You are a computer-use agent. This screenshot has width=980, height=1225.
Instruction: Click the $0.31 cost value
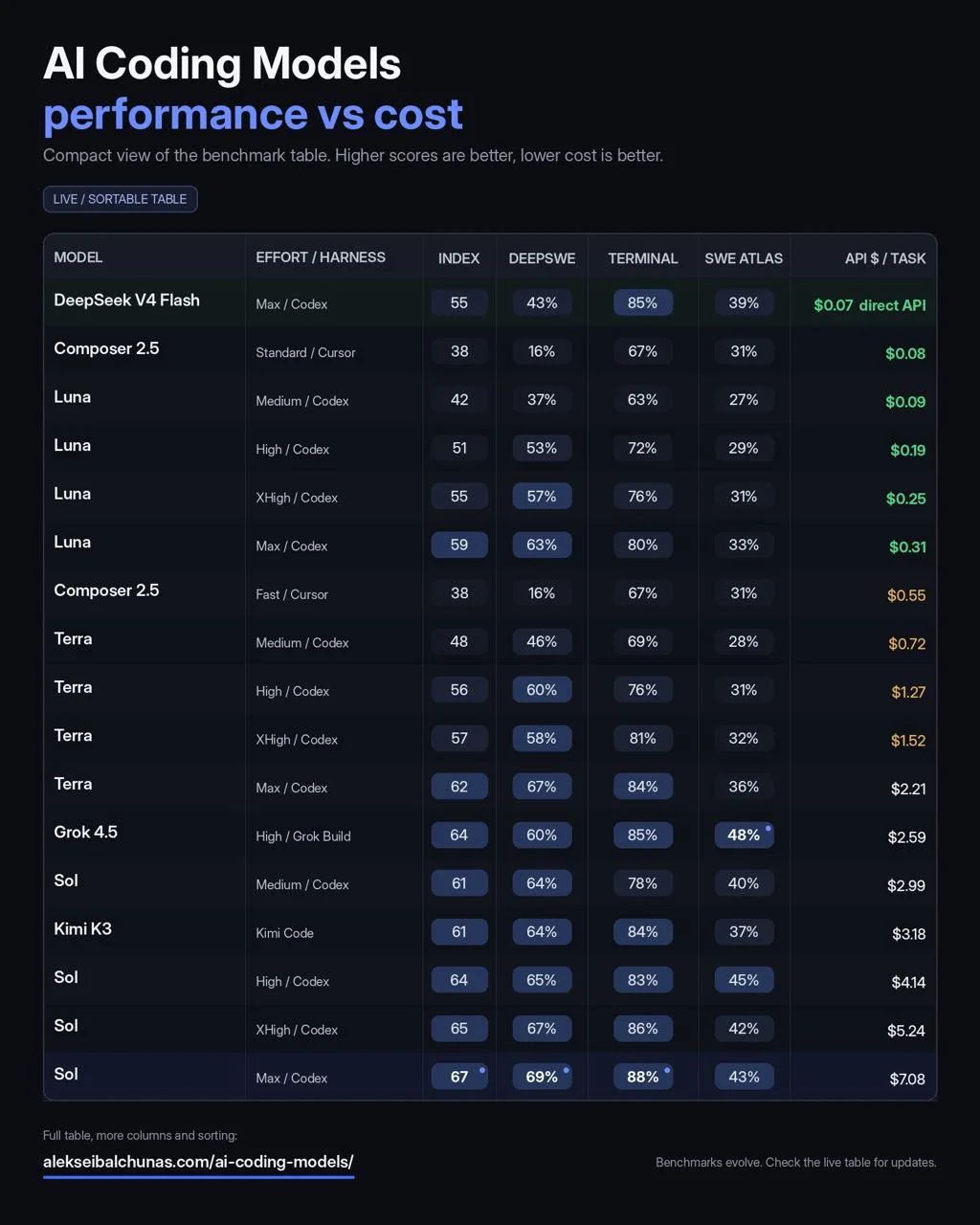tap(907, 546)
